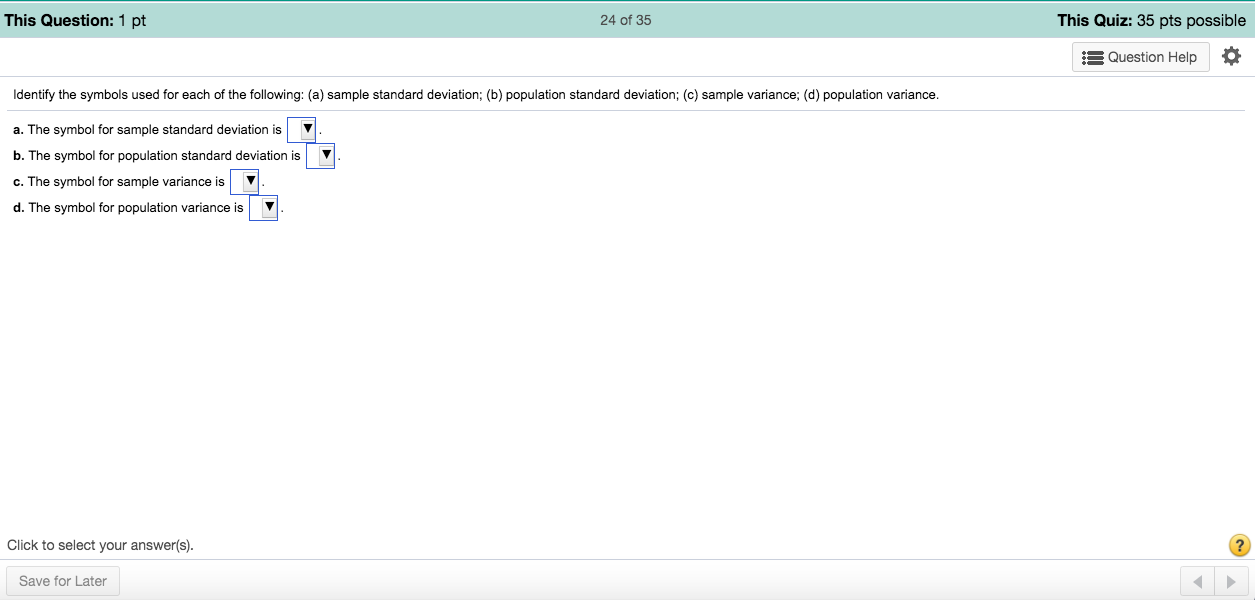Open the Question Help menu
The width and height of the screenshot is (1255, 600).
pos(1140,57)
